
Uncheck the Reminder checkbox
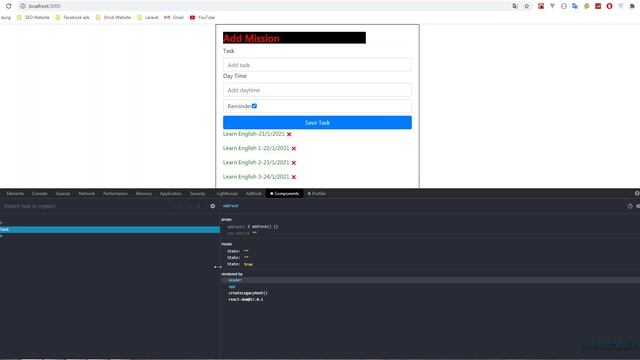(x=254, y=106)
